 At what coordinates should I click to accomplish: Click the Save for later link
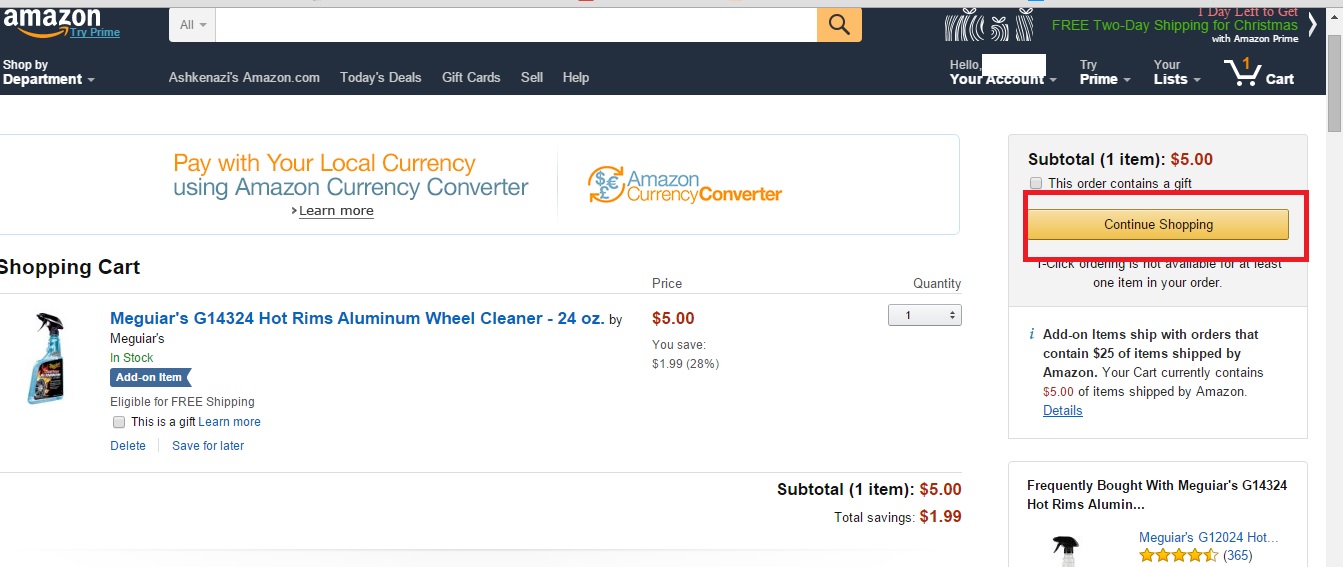click(x=208, y=446)
